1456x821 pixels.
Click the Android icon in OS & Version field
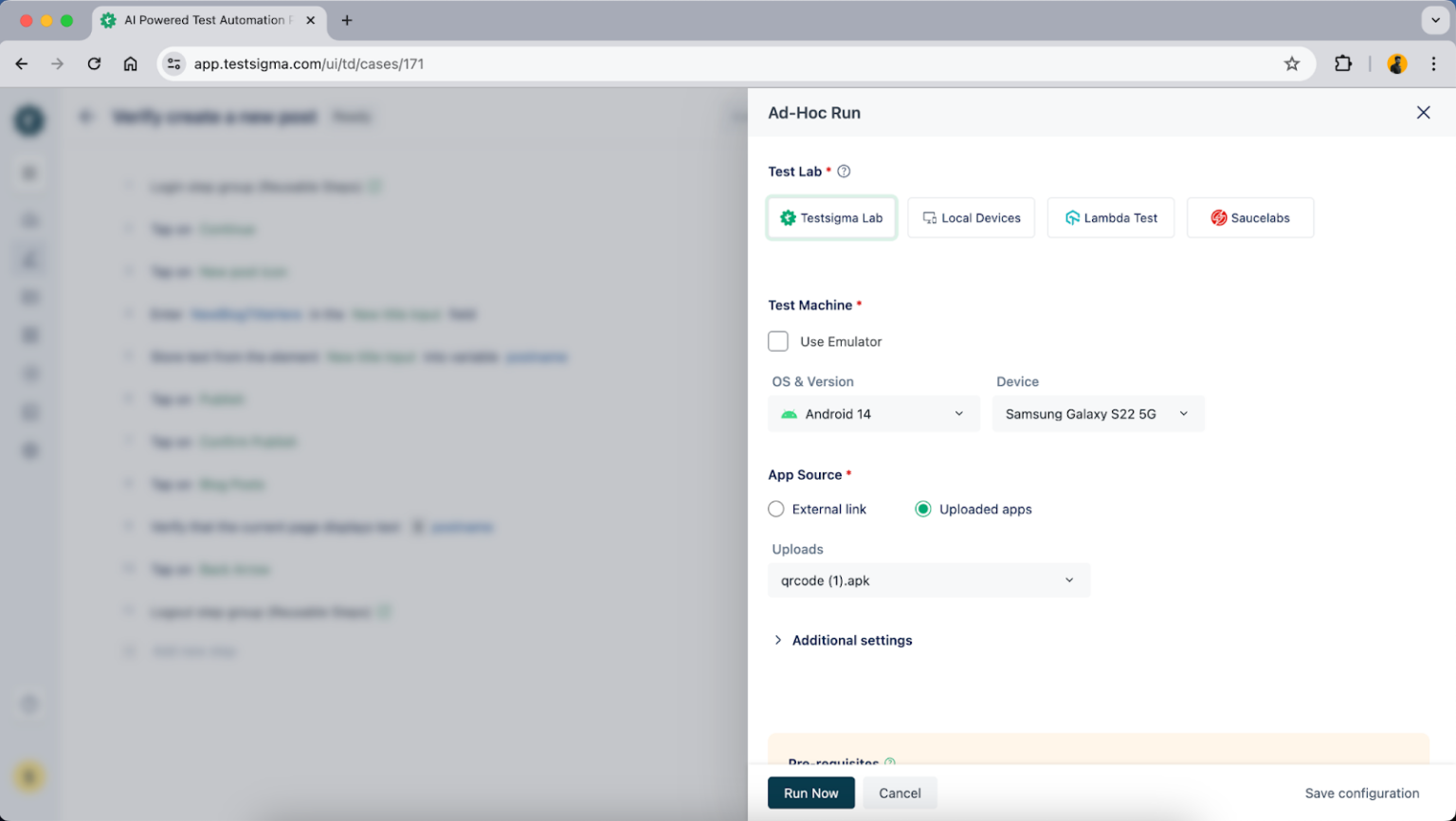(x=789, y=413)
